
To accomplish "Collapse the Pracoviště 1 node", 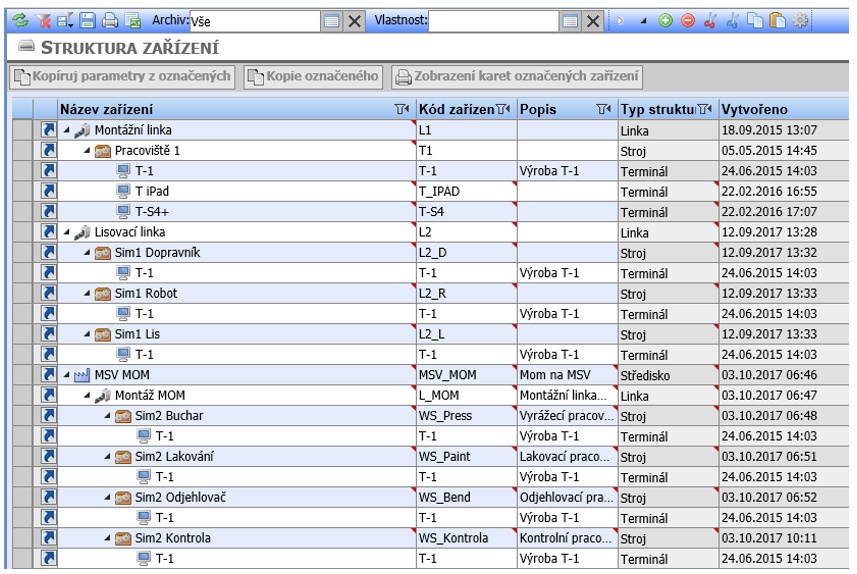I will pos(87,150).
